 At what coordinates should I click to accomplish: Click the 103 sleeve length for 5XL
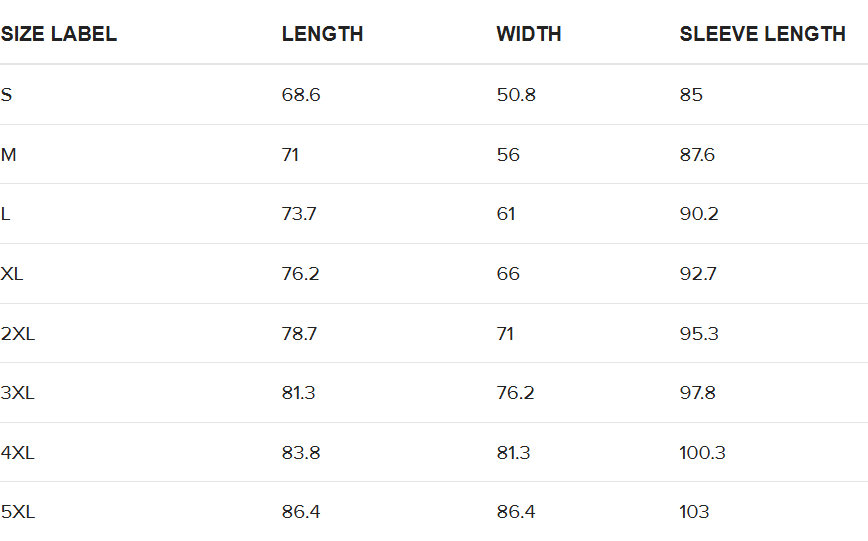[694, 512]
